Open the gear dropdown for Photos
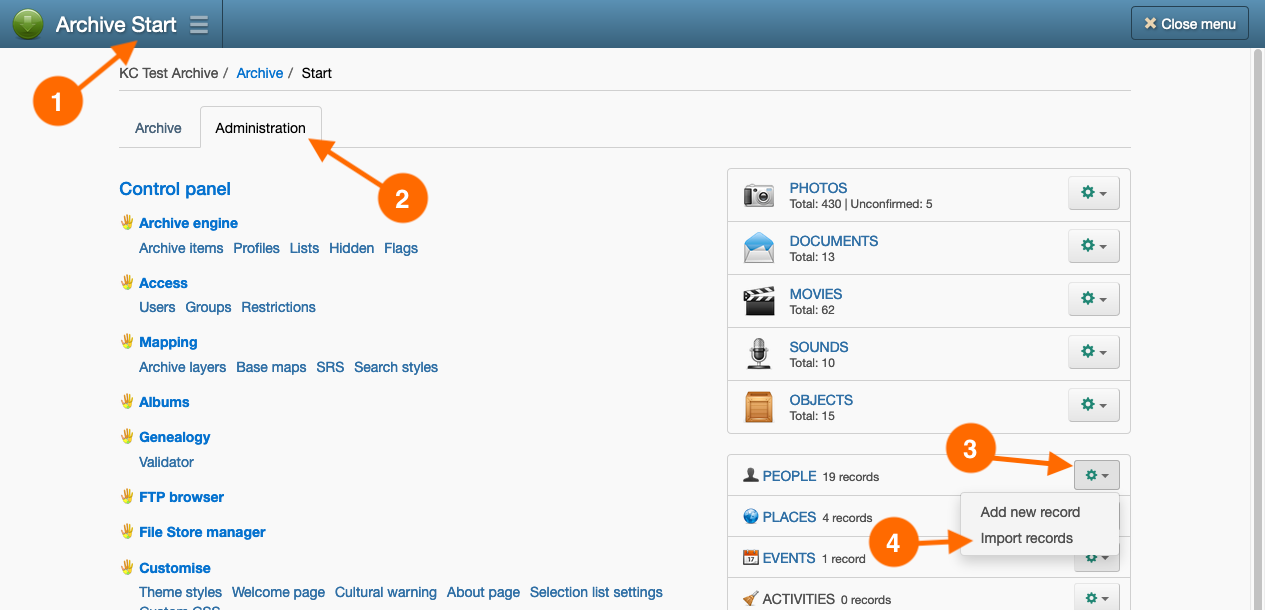The width and height of the screenshot is (1265, 610). point(1093,193)
